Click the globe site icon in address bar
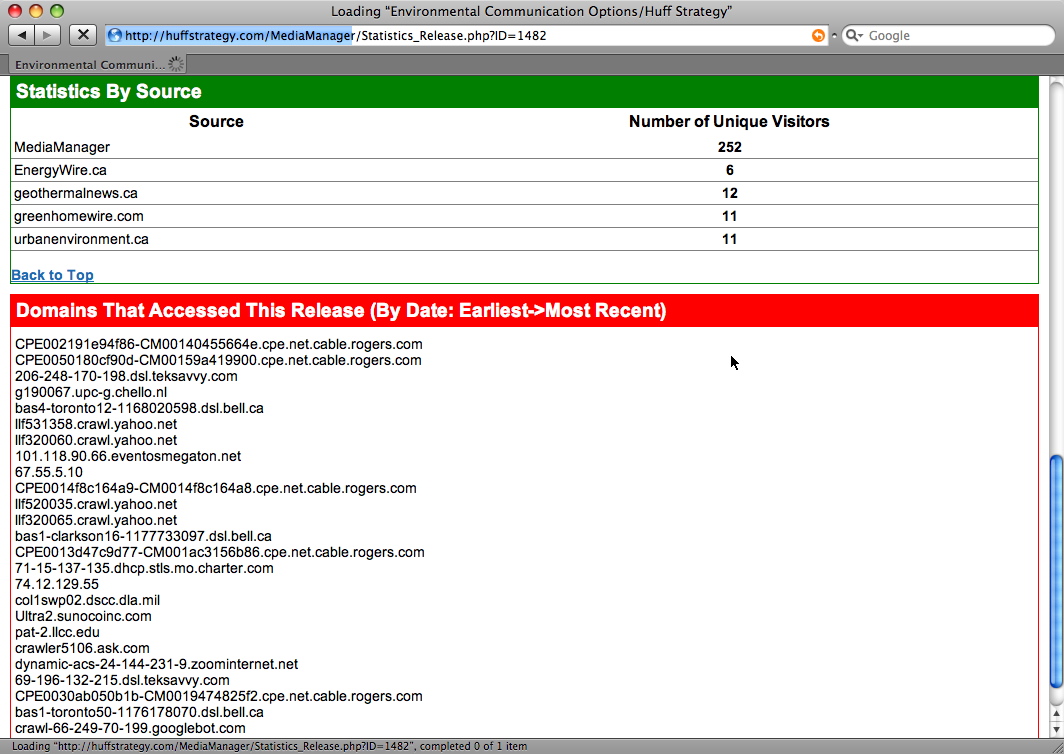Screen dimensions: 1064x754 [115, 36]
